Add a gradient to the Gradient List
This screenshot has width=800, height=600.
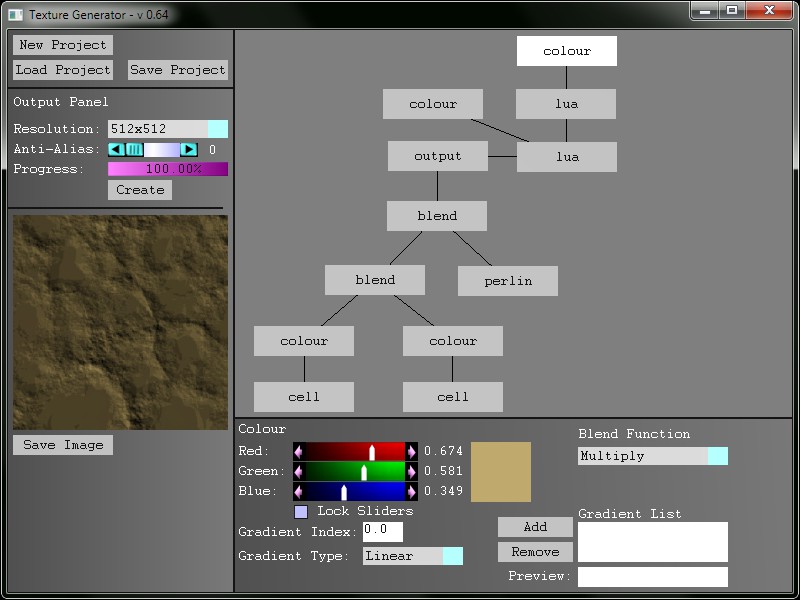[x=534, y=526]
